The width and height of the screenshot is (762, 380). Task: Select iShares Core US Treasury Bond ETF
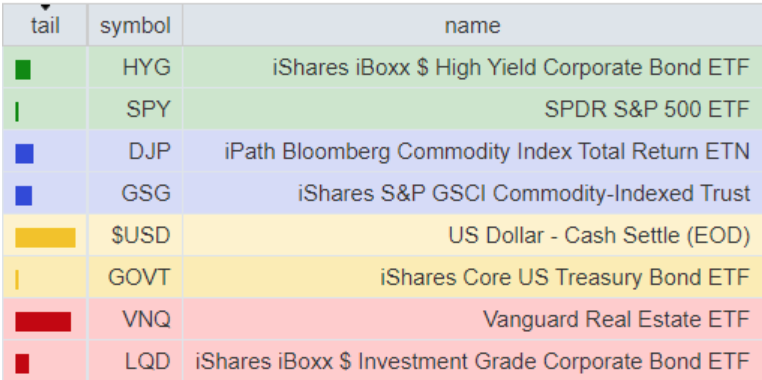click(x=565, y=277)
